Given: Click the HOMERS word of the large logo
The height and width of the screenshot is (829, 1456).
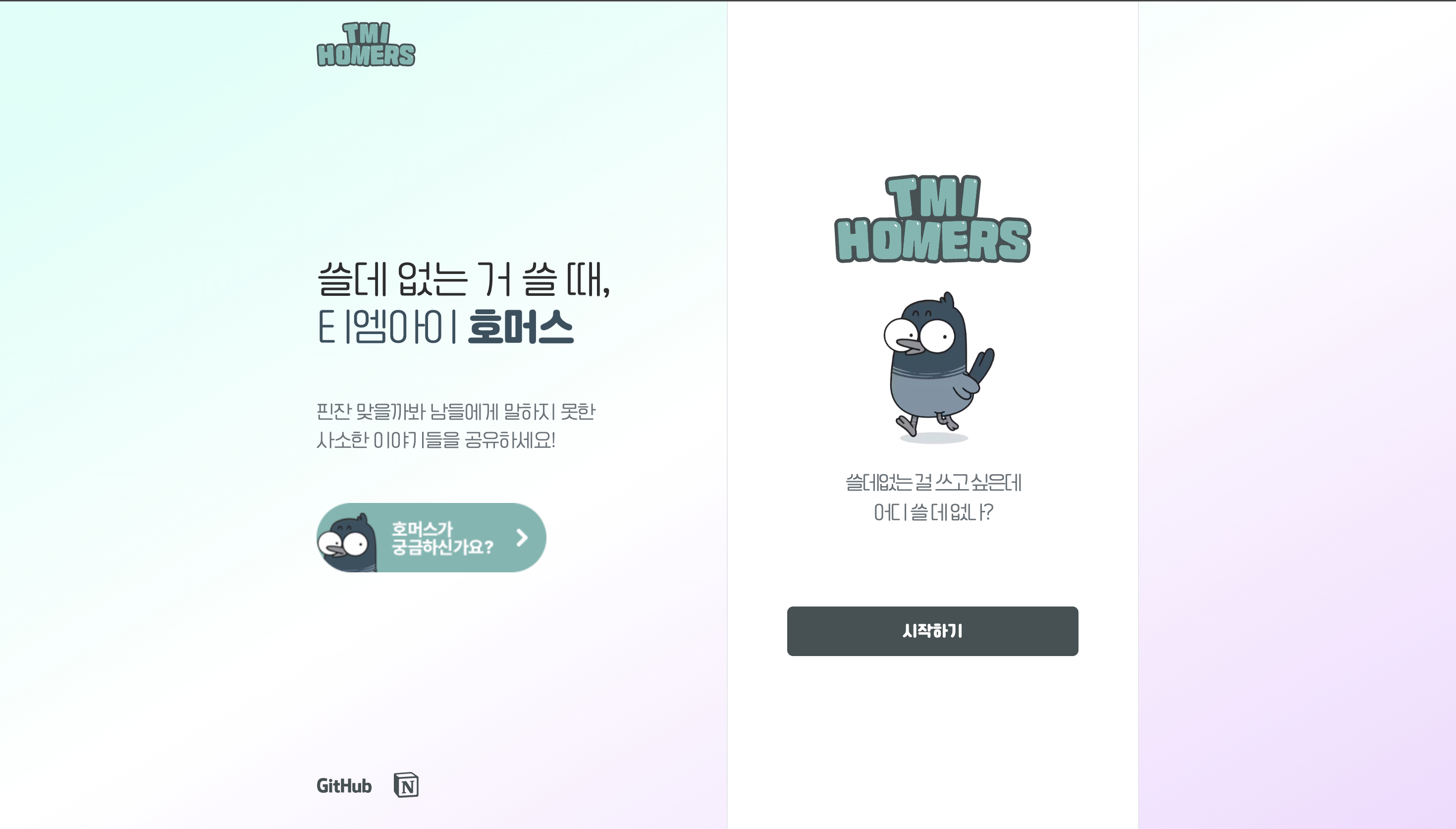Looking at the screenshot, I should click(x=932, y=240).
